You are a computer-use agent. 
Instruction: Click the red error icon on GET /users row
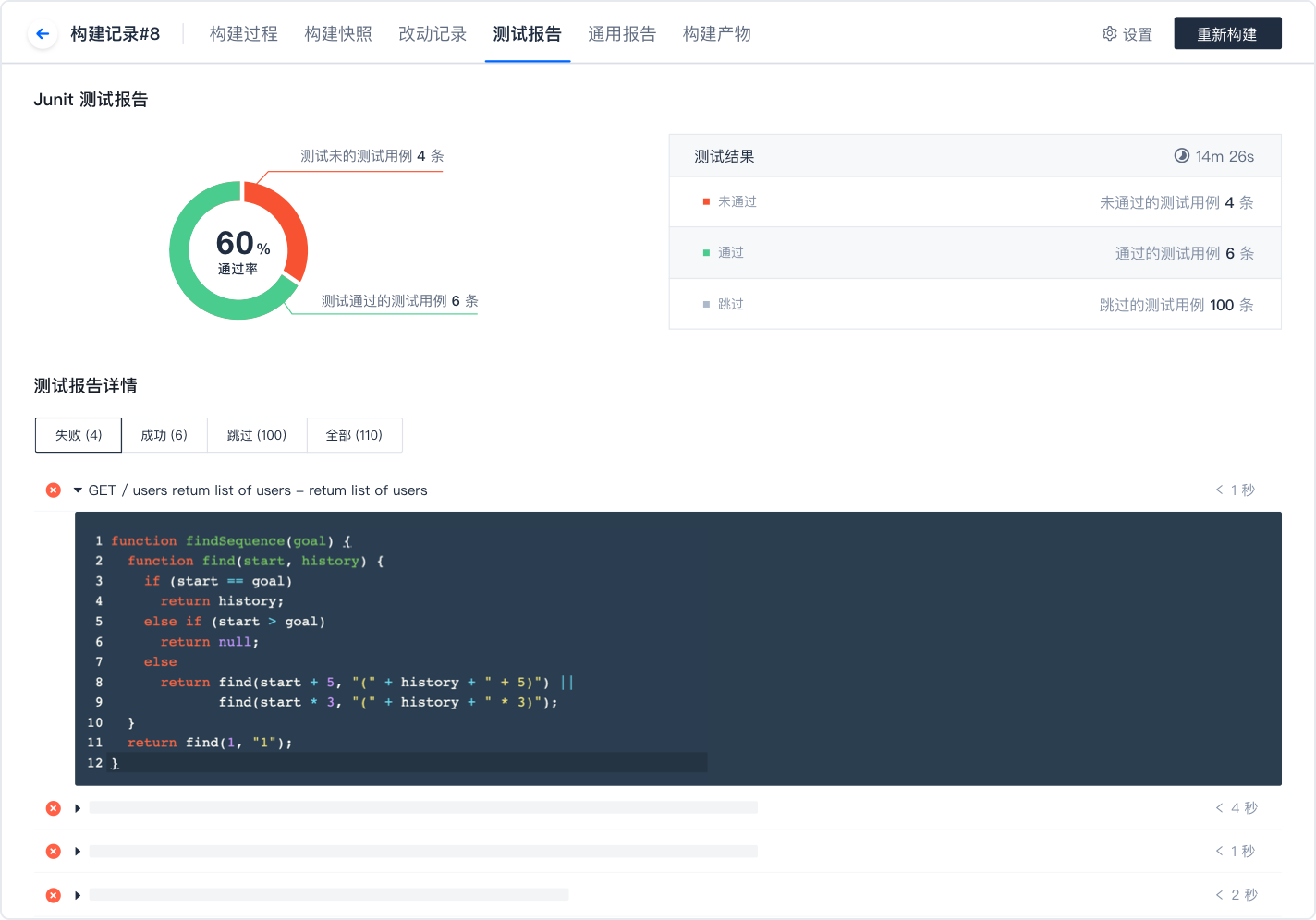point(54,490)
